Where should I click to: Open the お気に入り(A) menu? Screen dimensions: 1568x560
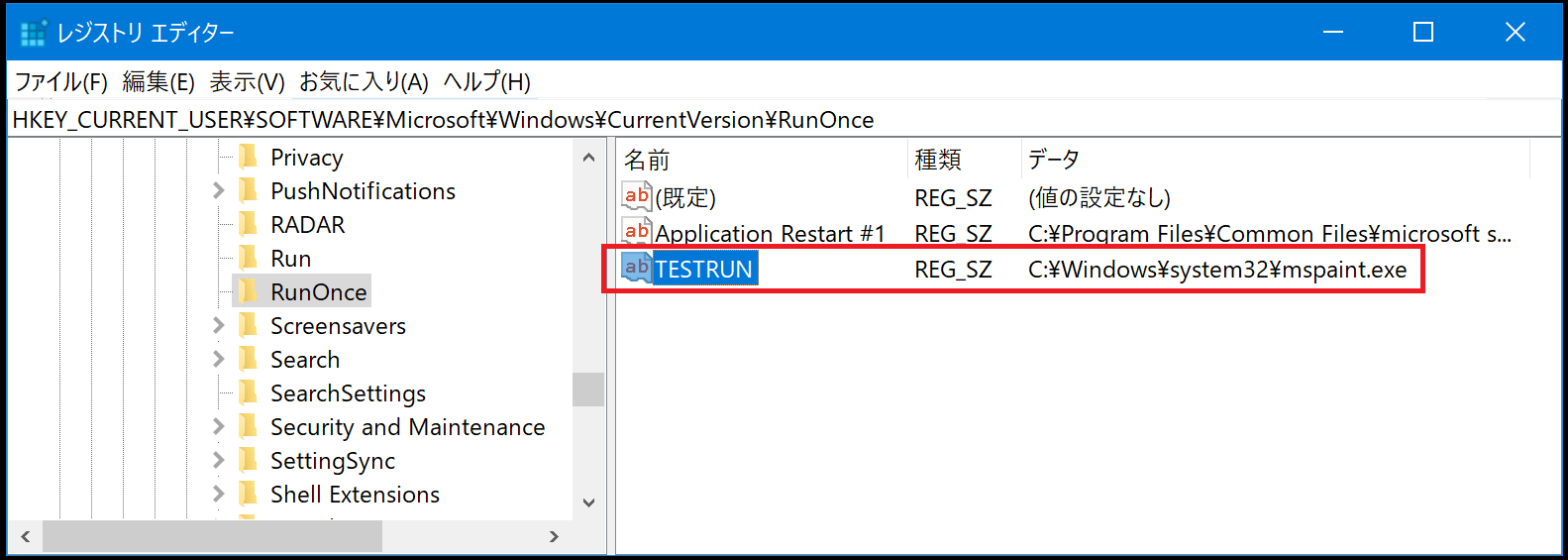pyautogui.click(x=364, y=81)
